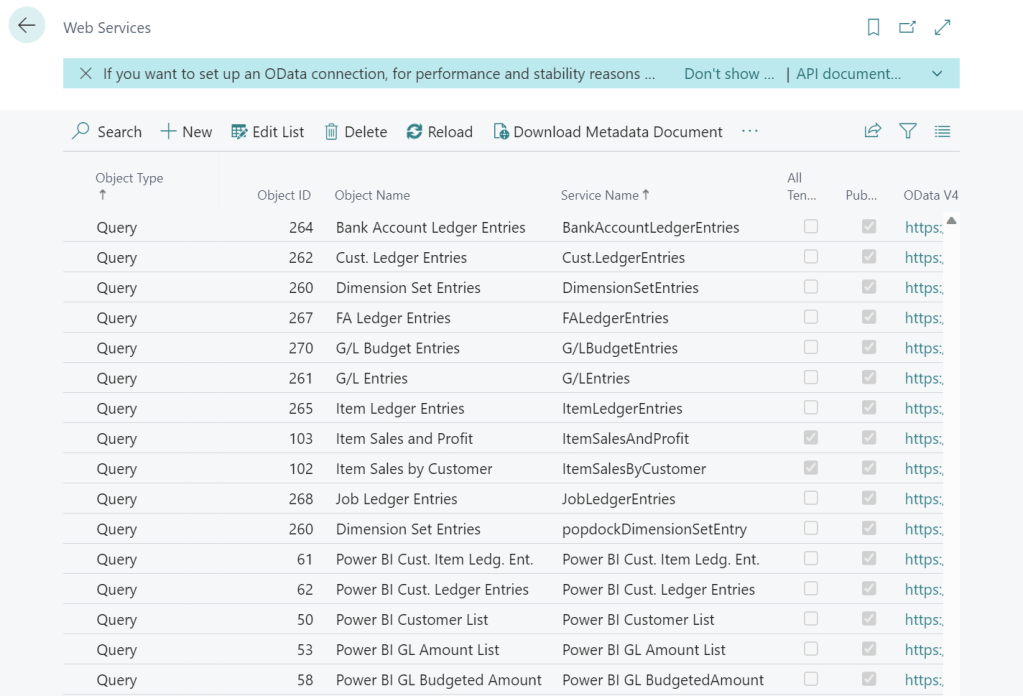Screen dimensions: 1023x696
Task: Select the ItemSalesAndProfit service name cell
Action: point(625,438)
